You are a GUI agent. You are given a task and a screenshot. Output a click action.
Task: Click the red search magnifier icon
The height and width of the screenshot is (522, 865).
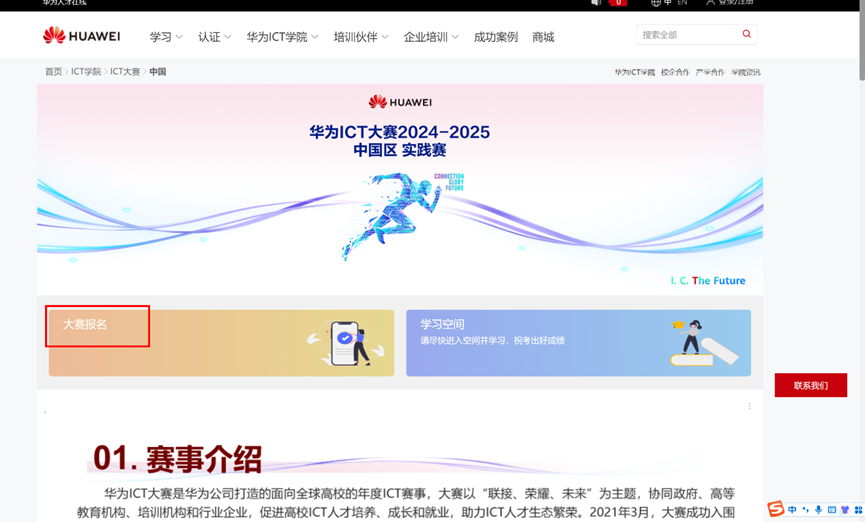pos(746,35)
